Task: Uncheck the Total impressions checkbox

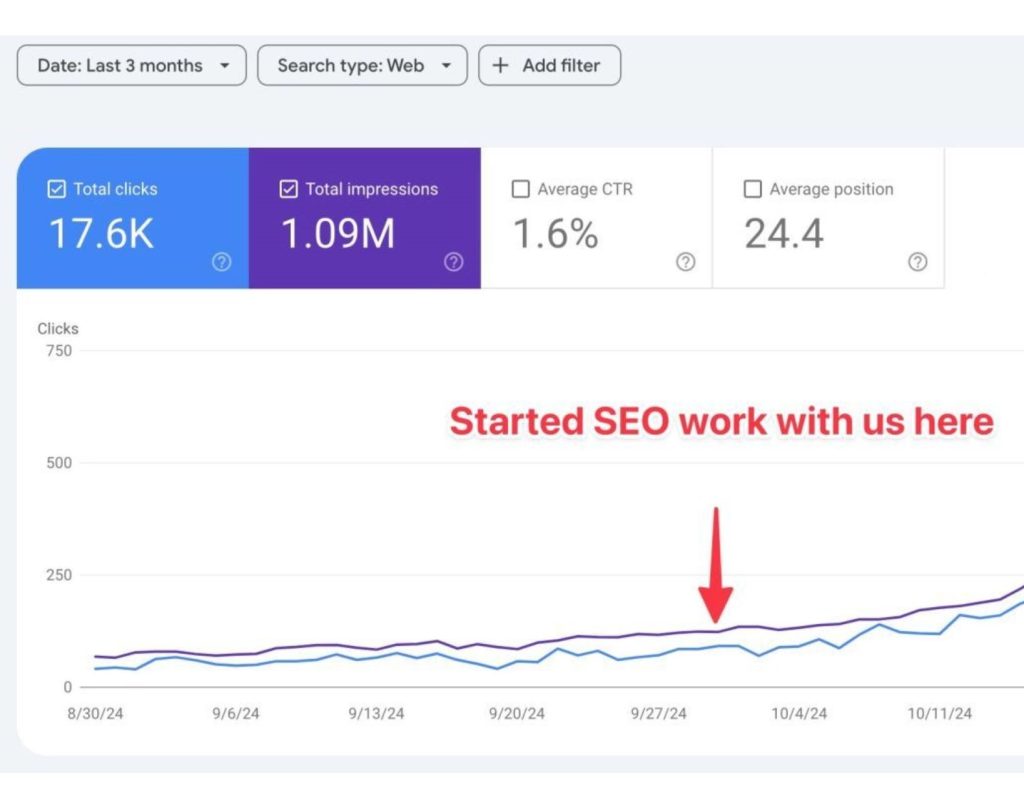Action: [x=289, y=189]
